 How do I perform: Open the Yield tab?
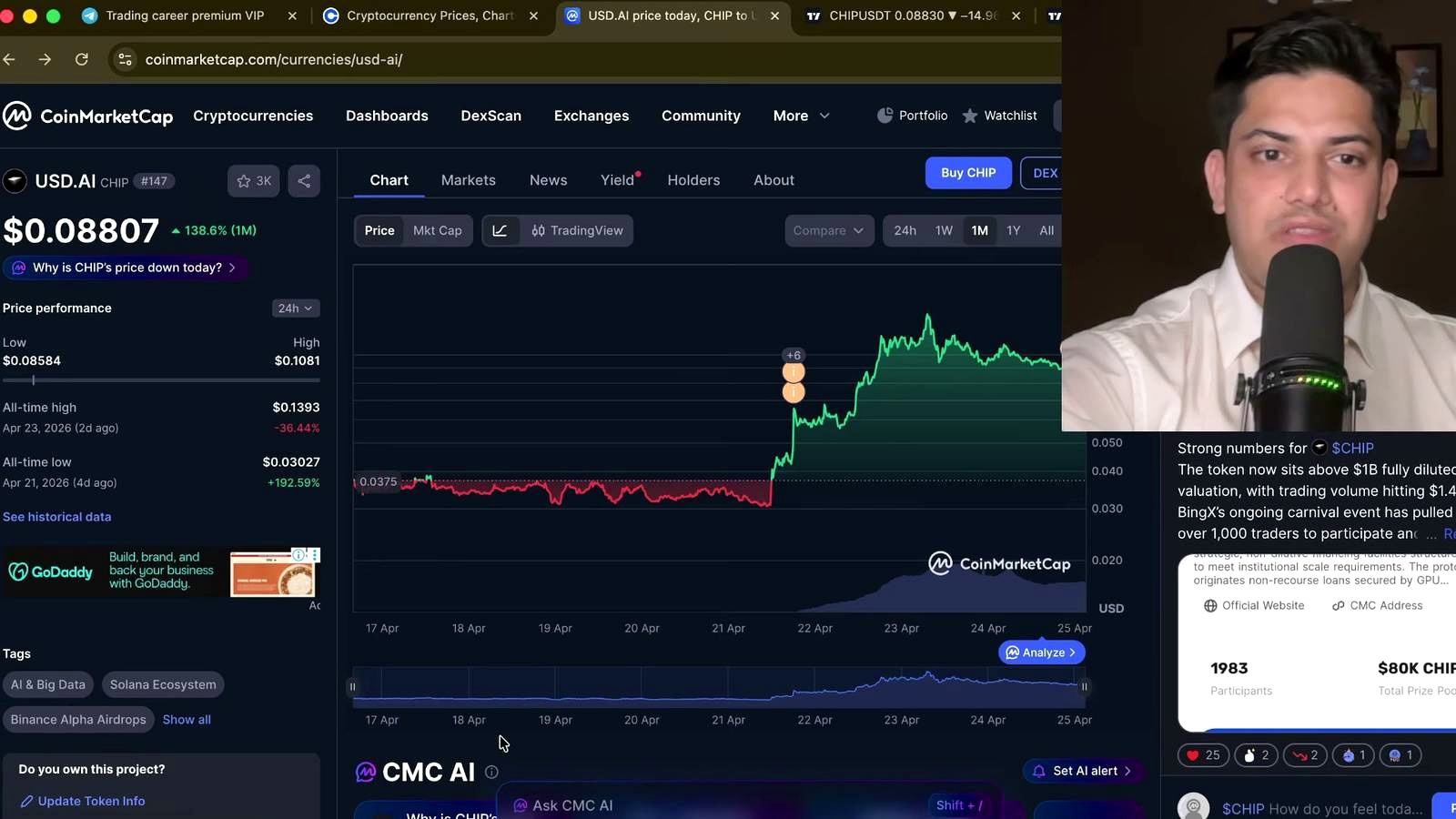tap(618, 180)
